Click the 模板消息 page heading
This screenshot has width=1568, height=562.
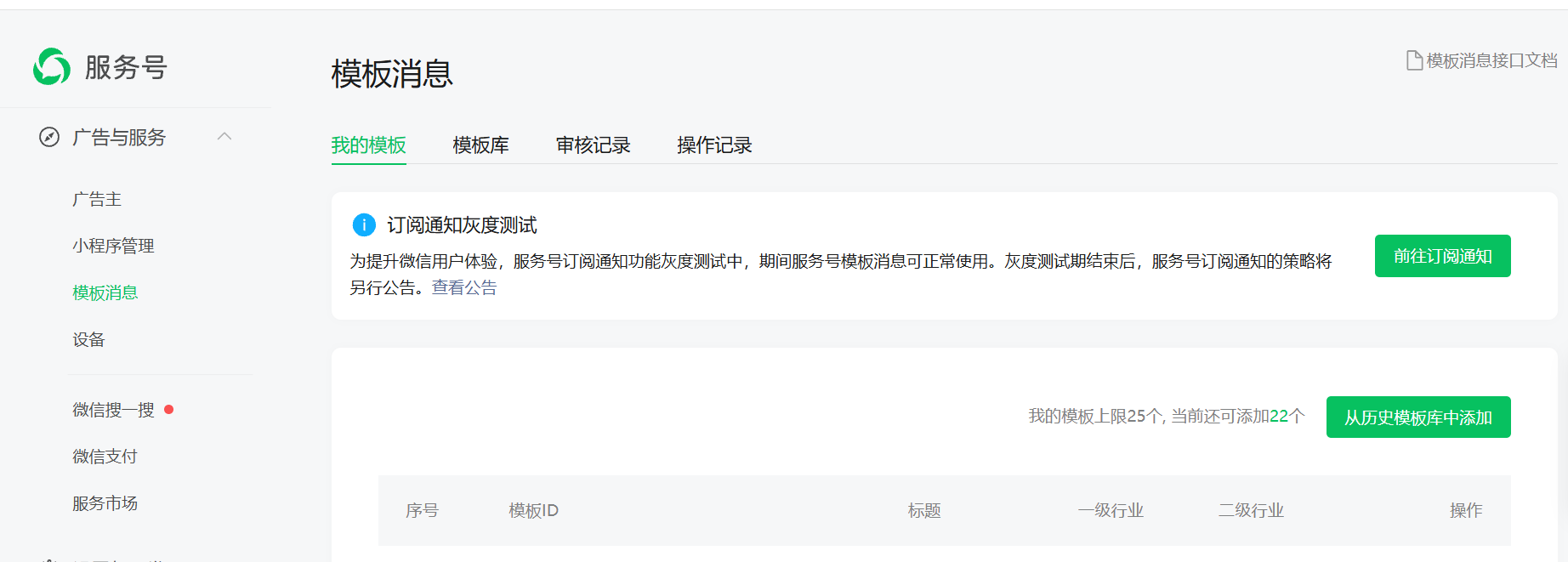[x=392, y=74]
